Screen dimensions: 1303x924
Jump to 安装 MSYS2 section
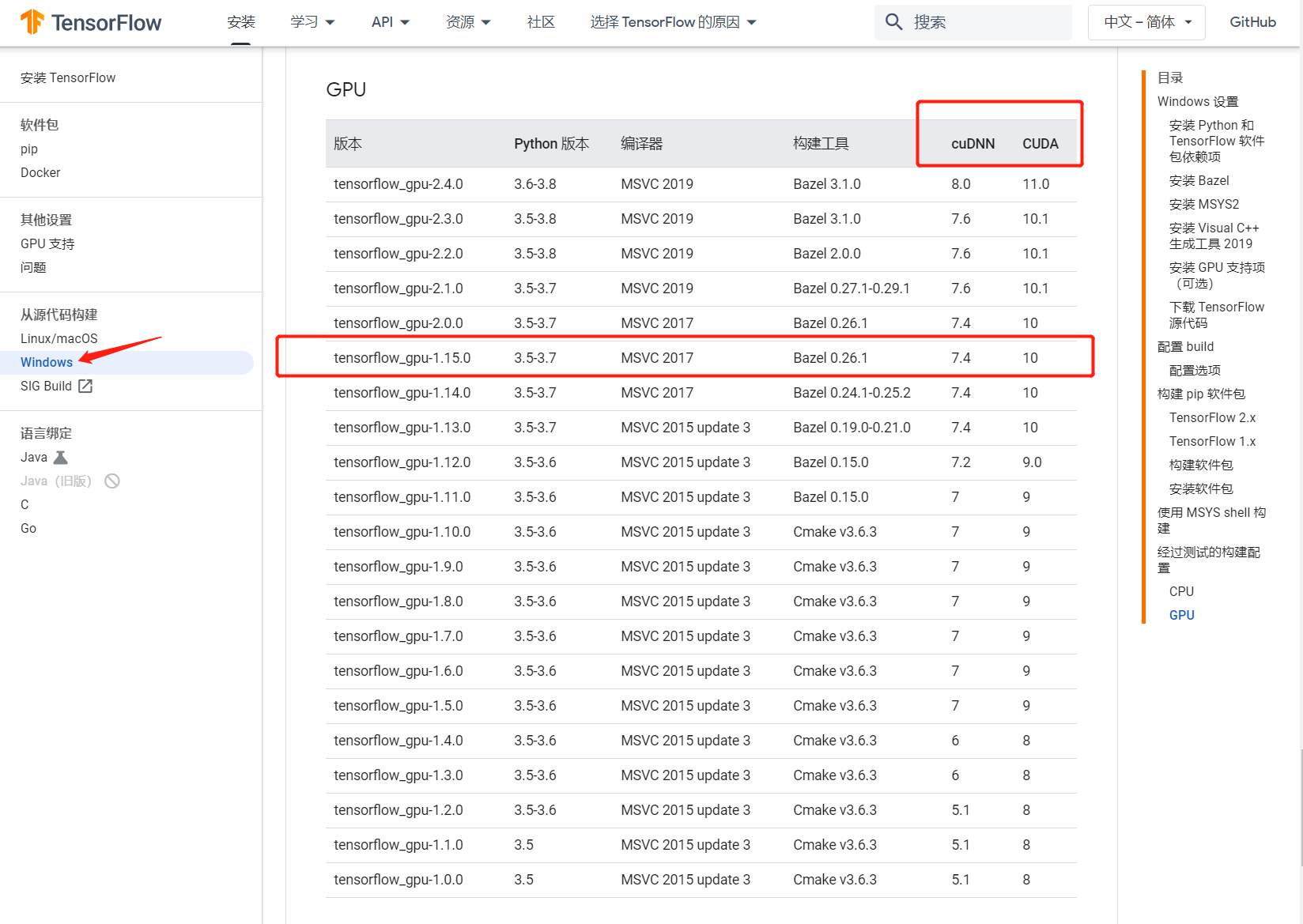point(1204,204)
